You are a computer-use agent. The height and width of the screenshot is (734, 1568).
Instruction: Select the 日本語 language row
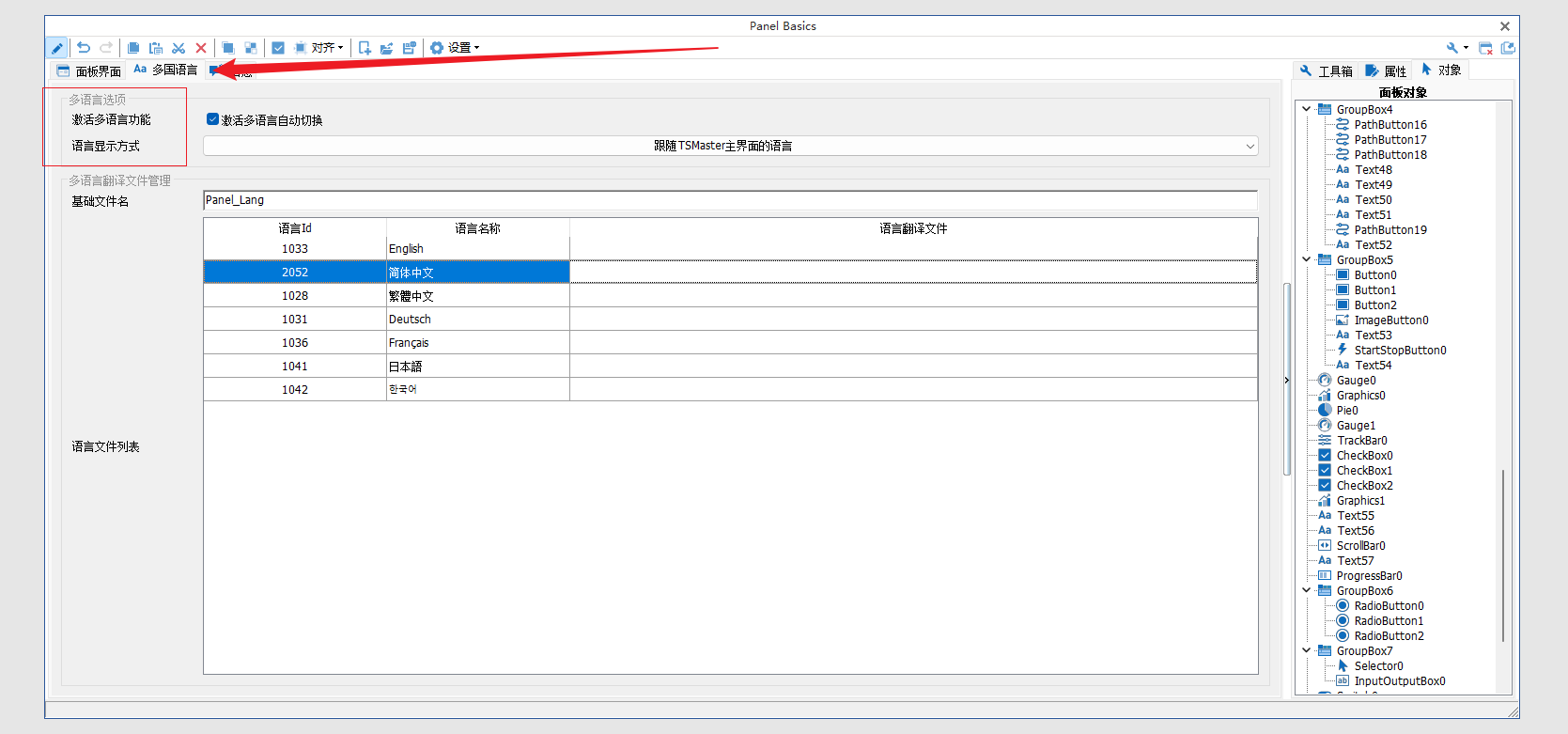[730, 367]
